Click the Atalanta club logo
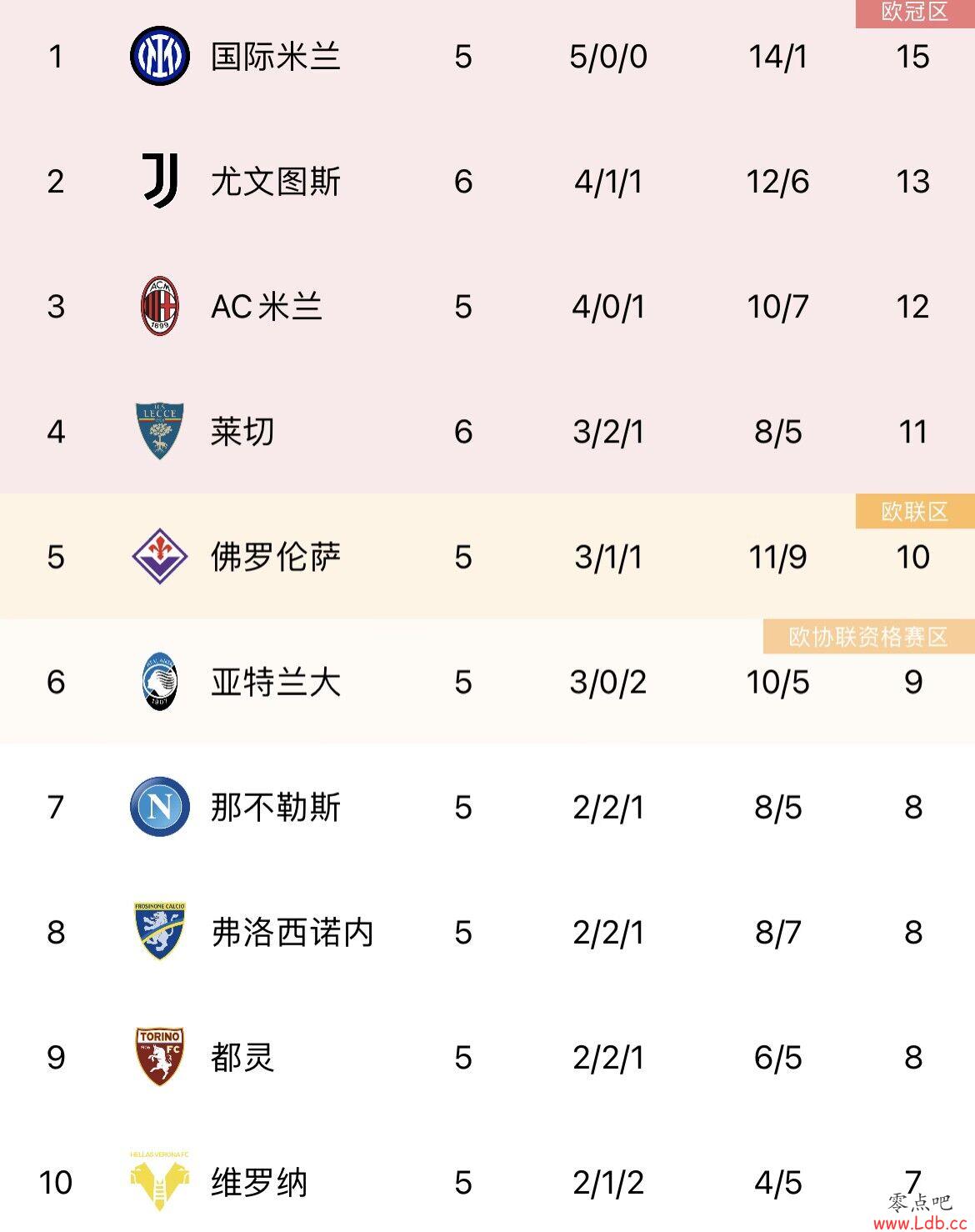This screenshot has width=975, height=1232. pos(159,682)
